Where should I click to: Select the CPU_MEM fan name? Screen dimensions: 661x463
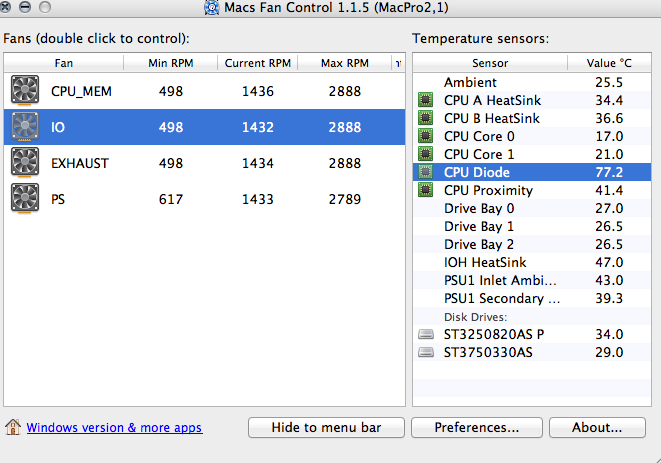81,92
